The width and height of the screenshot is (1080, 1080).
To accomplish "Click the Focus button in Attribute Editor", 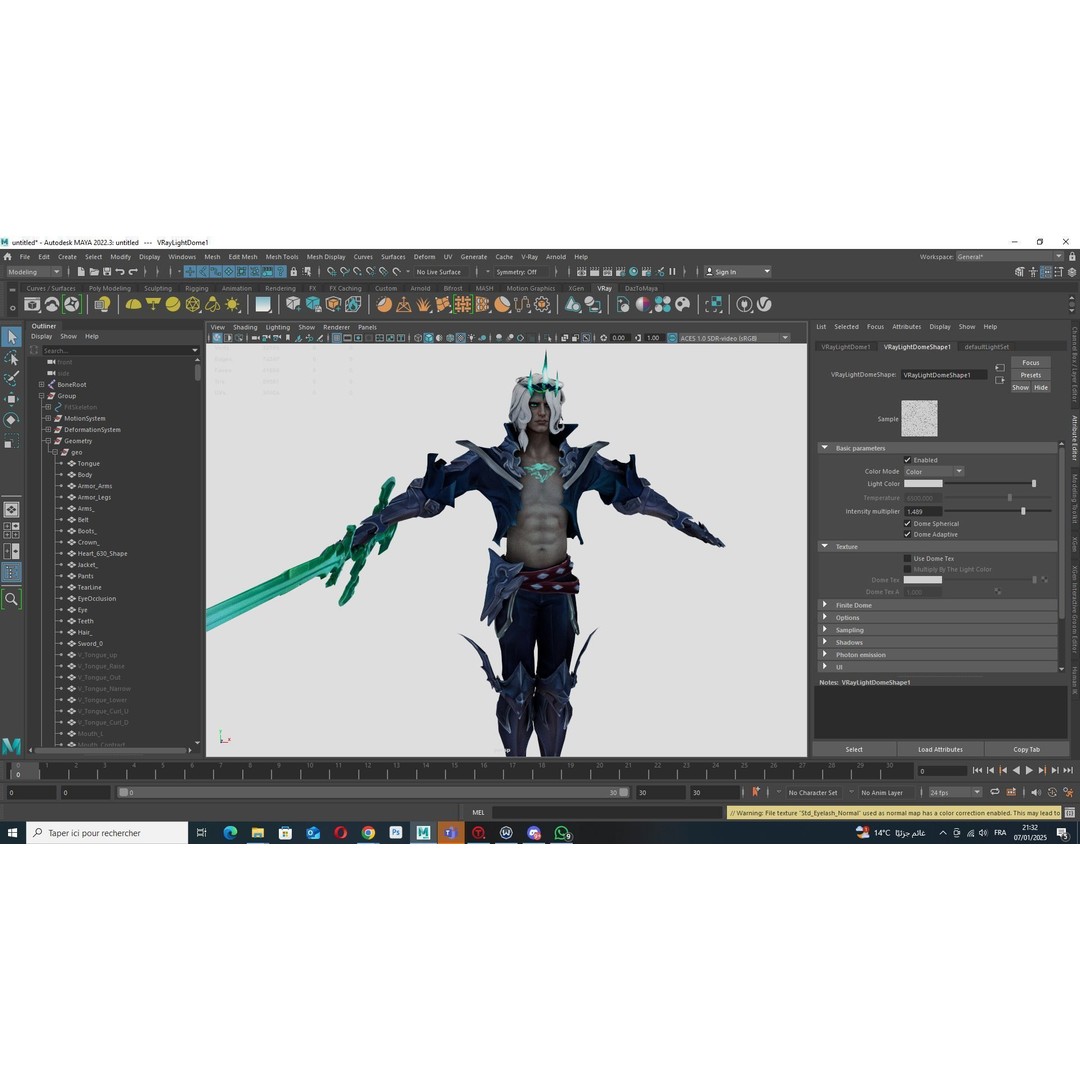I will [x=1030, y=363].
